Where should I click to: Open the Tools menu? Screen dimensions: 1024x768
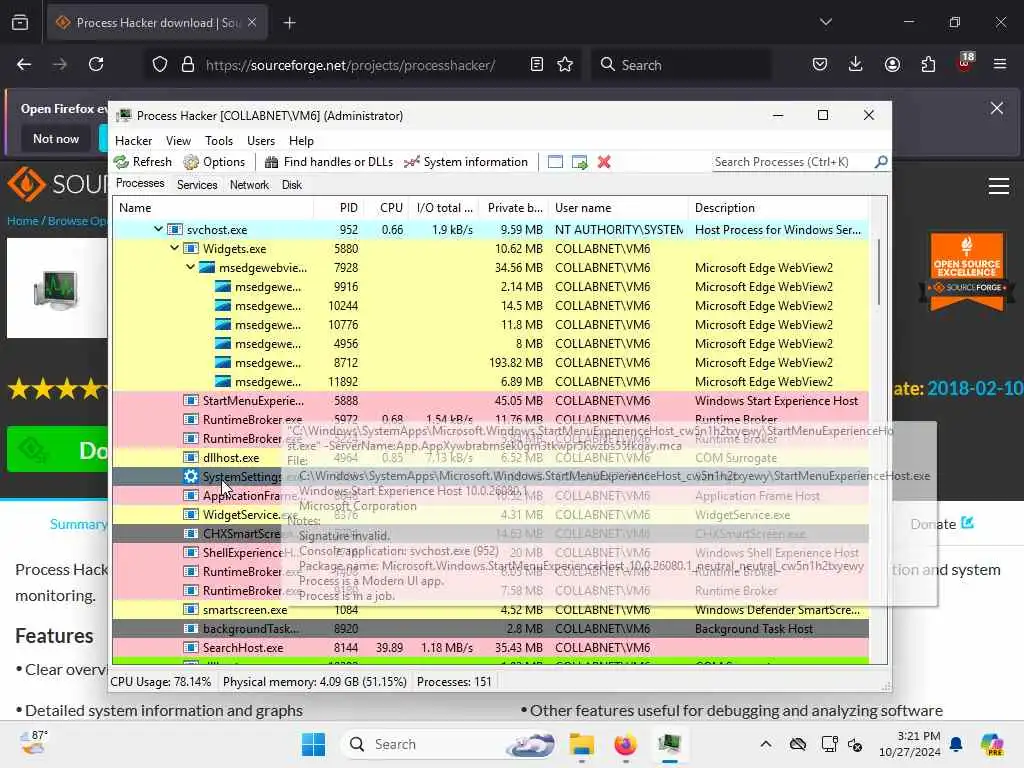coord(219,140)
